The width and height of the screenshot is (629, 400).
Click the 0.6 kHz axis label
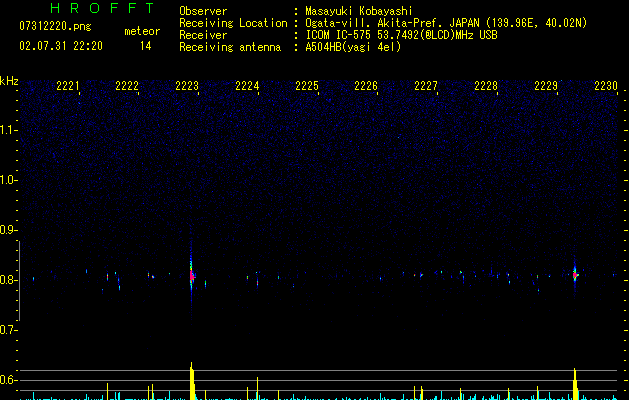[8, 380]
